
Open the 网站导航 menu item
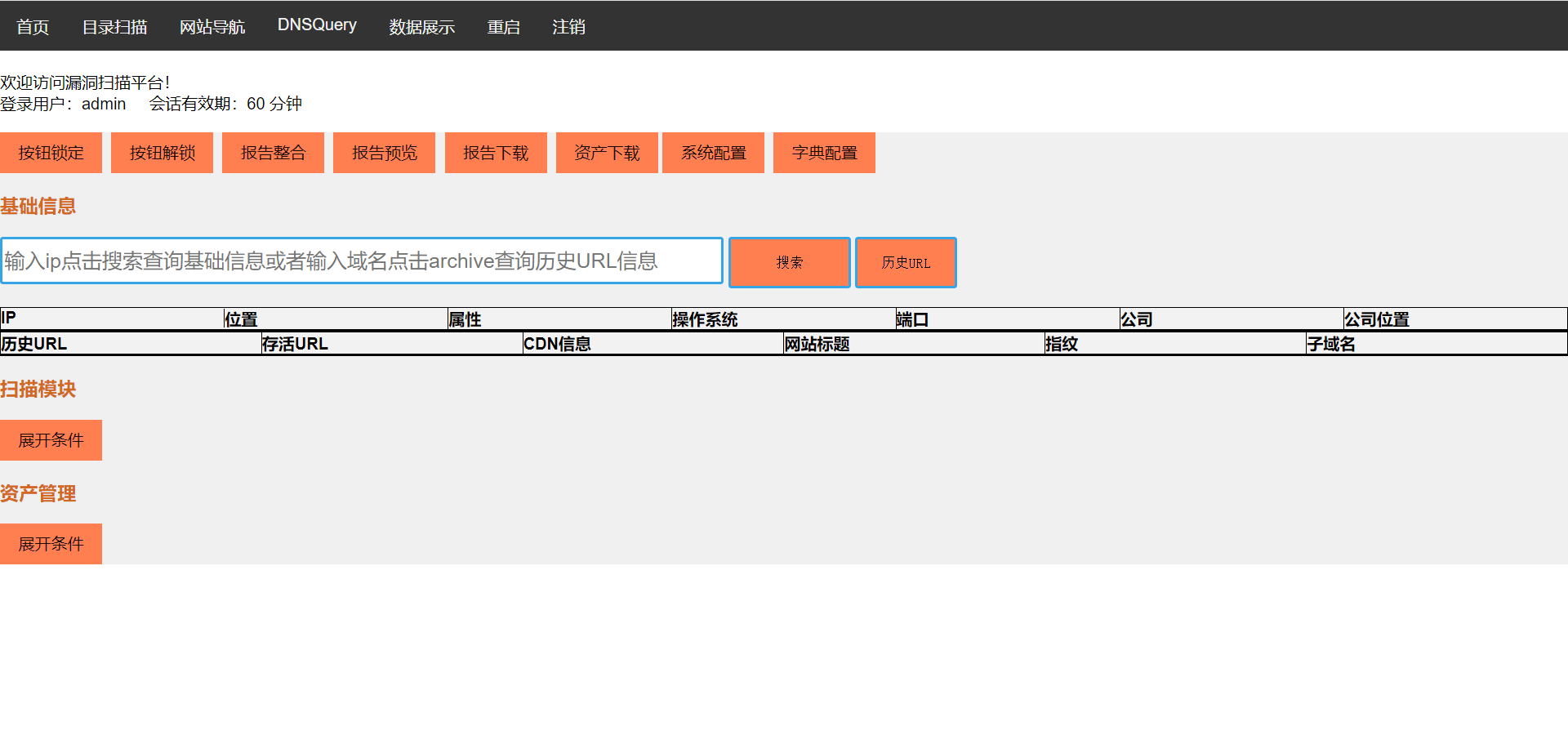[x=212, y=27]
